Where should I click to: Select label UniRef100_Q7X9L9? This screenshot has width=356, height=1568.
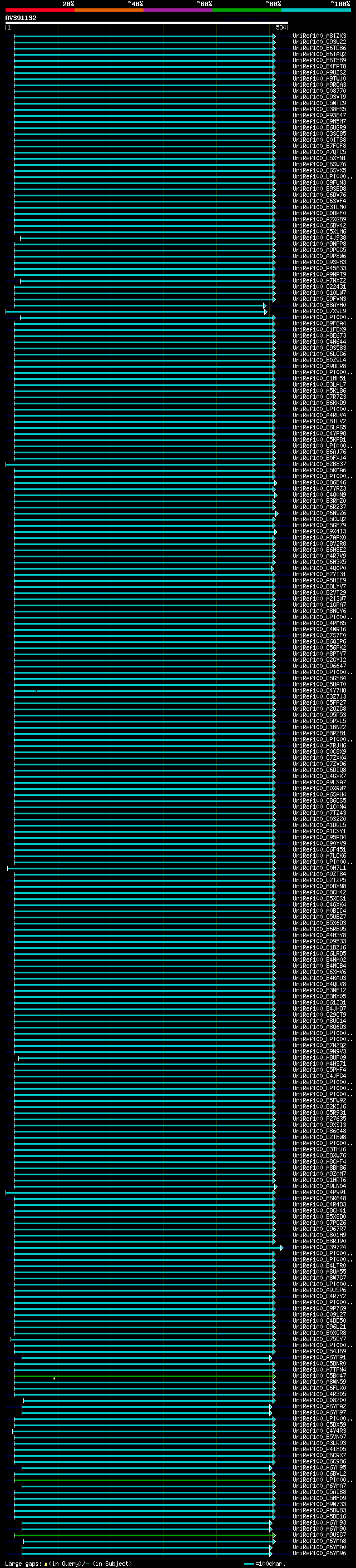tap(319, 311)
